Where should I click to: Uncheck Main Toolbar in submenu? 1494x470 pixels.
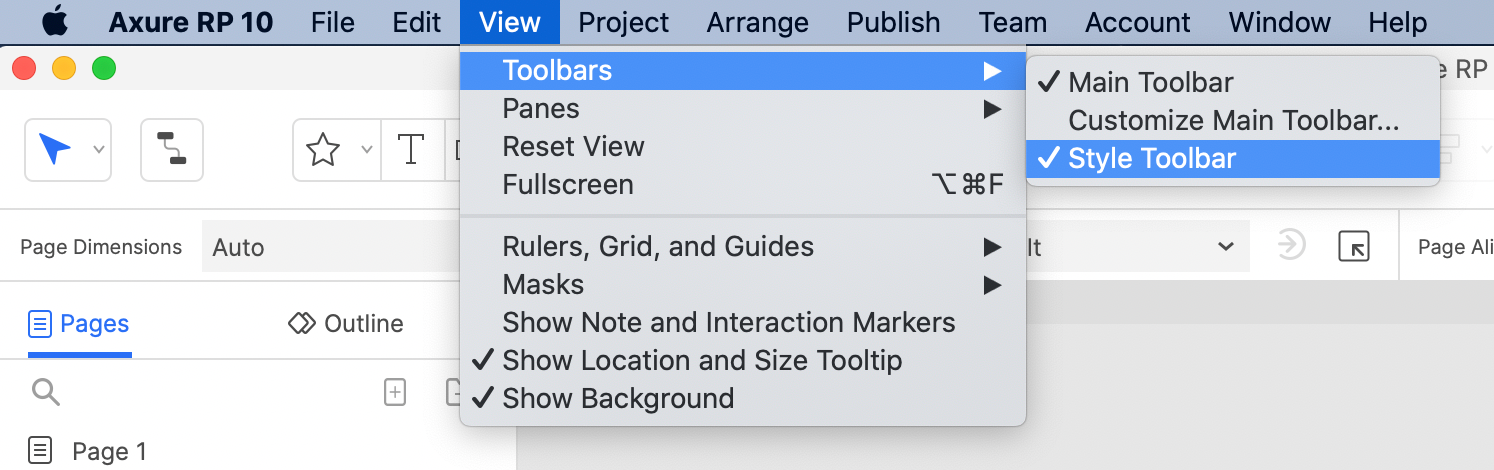tap(1233, 82)
